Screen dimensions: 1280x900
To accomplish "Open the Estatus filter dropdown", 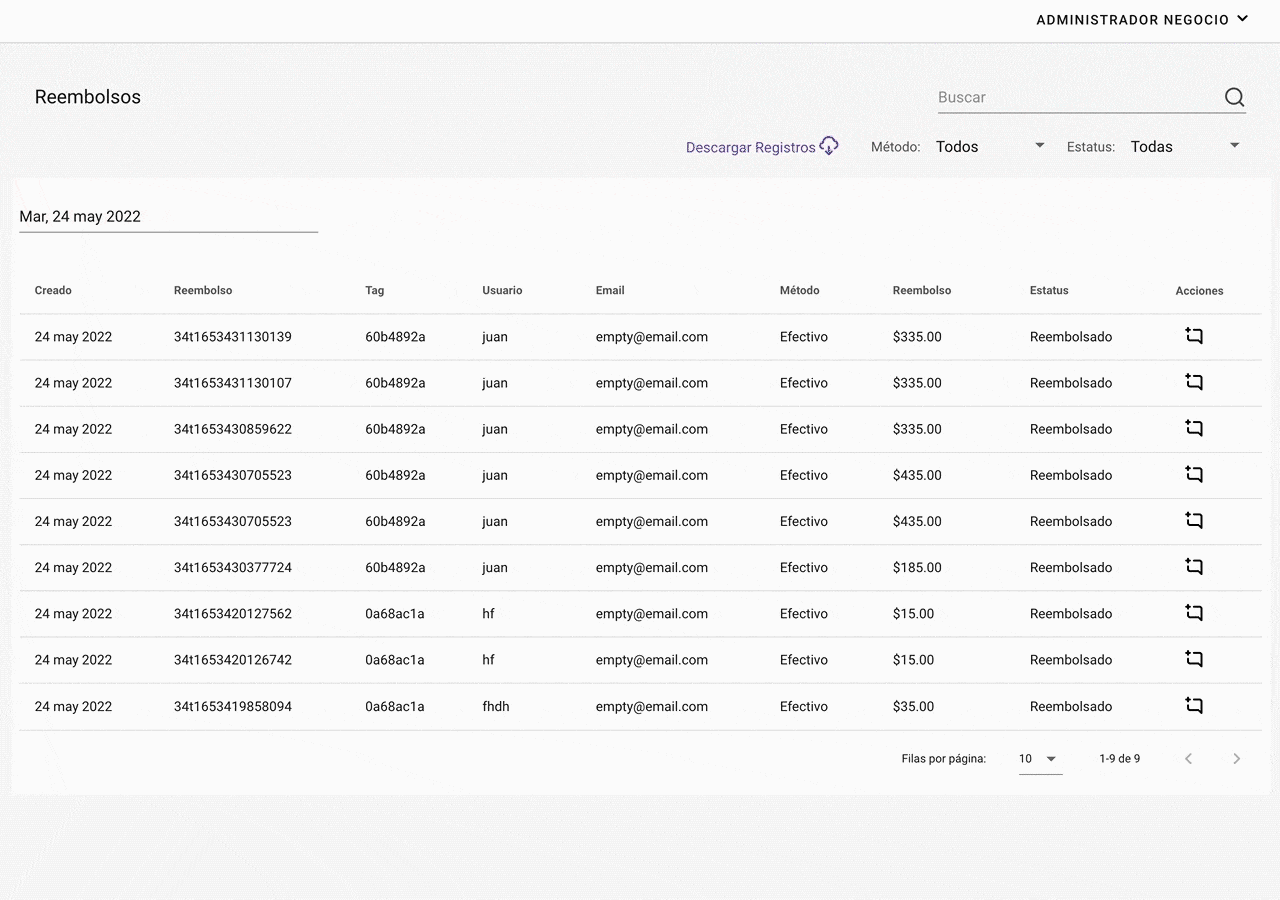I will pyautogui.click(x=1185, y=147).
